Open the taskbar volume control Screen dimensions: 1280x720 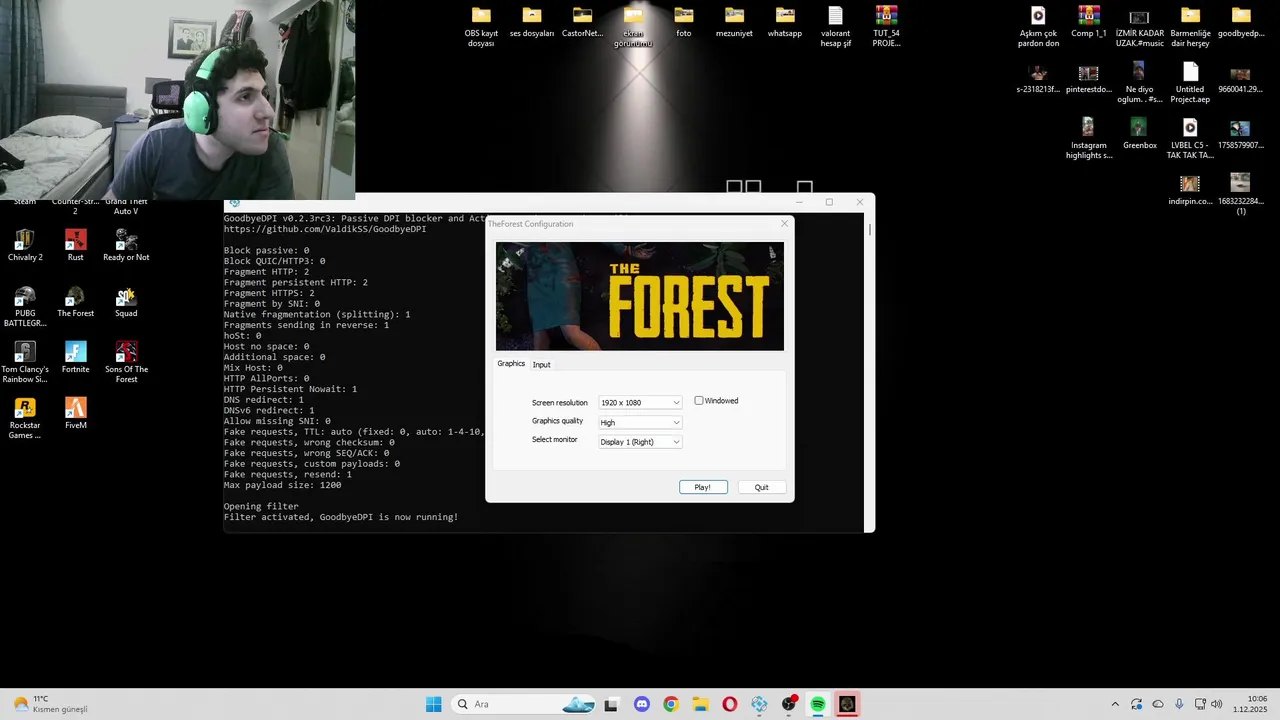coord(1216,704)
